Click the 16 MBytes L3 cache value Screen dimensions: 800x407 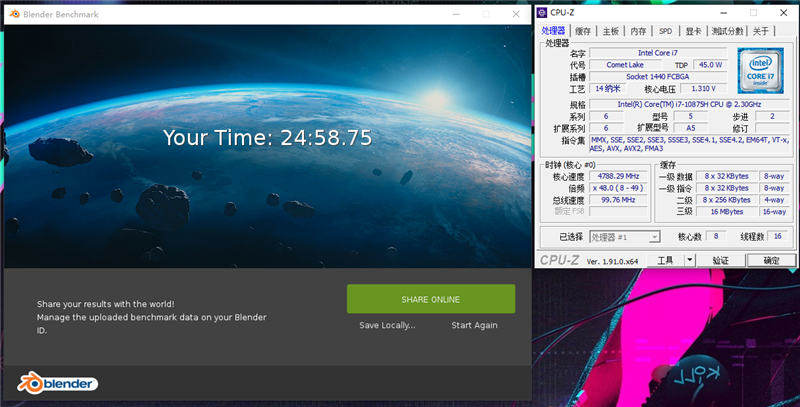click(x=727, y=211)
